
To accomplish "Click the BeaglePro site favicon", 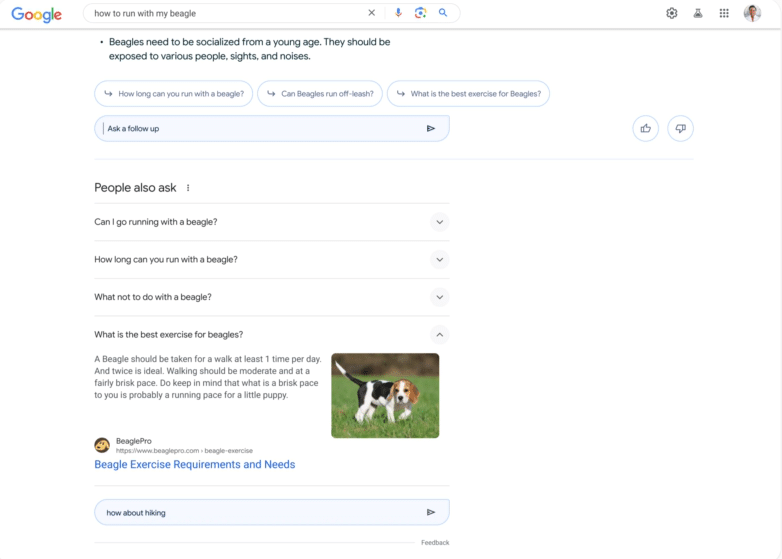I will point(102,445).
